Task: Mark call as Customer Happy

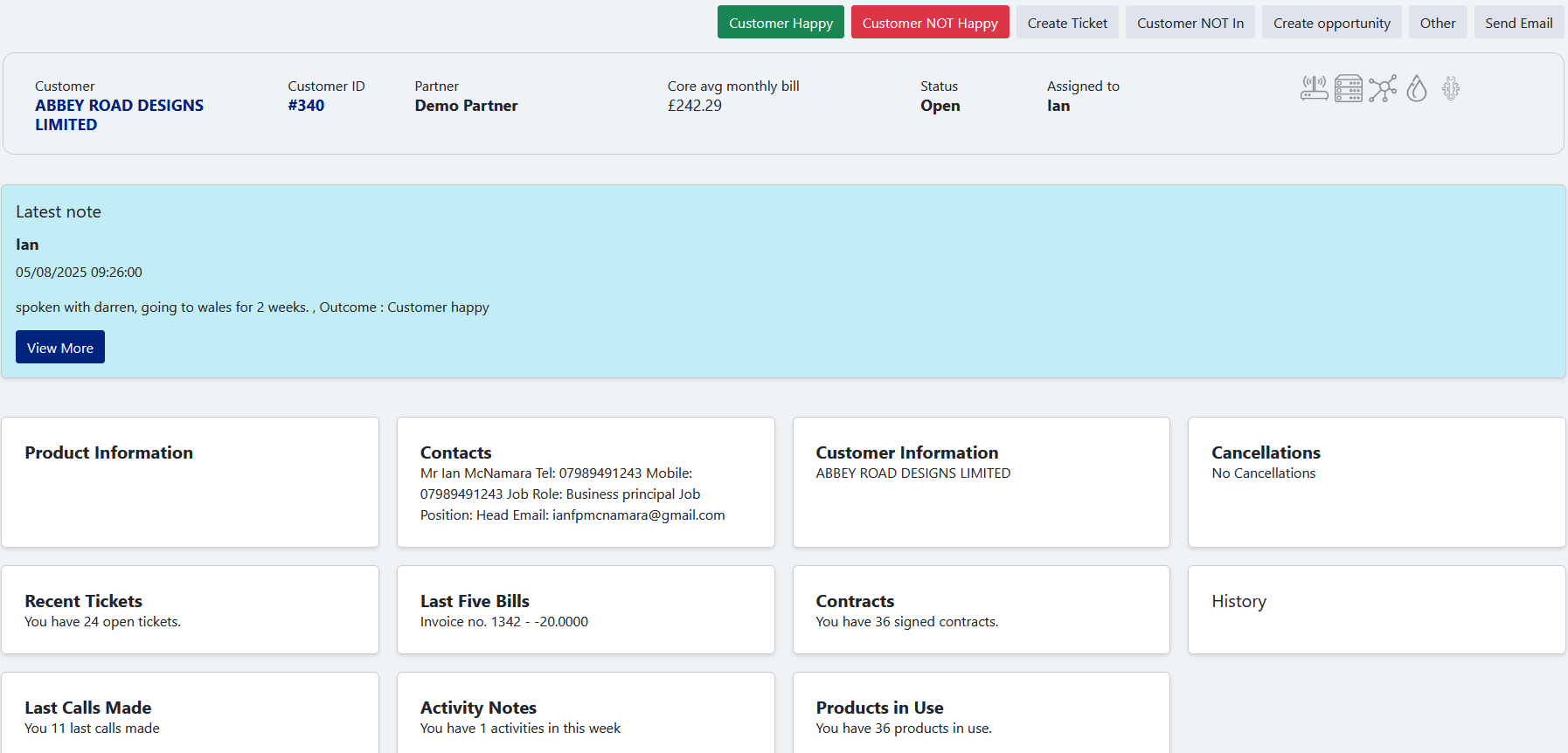Action: coord(780,23)
